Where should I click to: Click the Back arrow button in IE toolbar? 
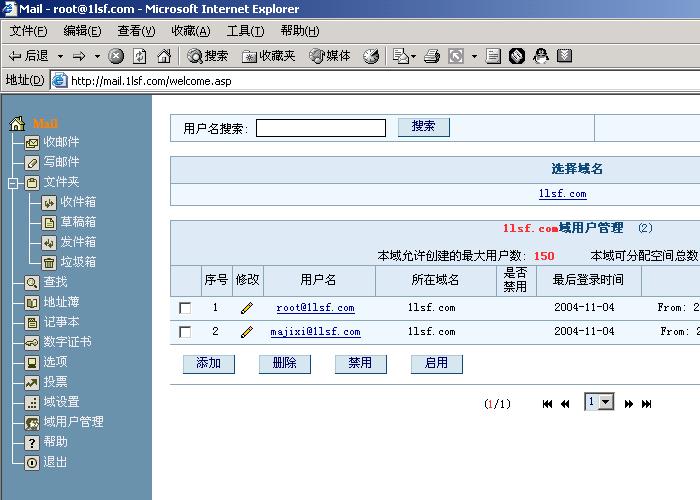[x=29, y=56]
